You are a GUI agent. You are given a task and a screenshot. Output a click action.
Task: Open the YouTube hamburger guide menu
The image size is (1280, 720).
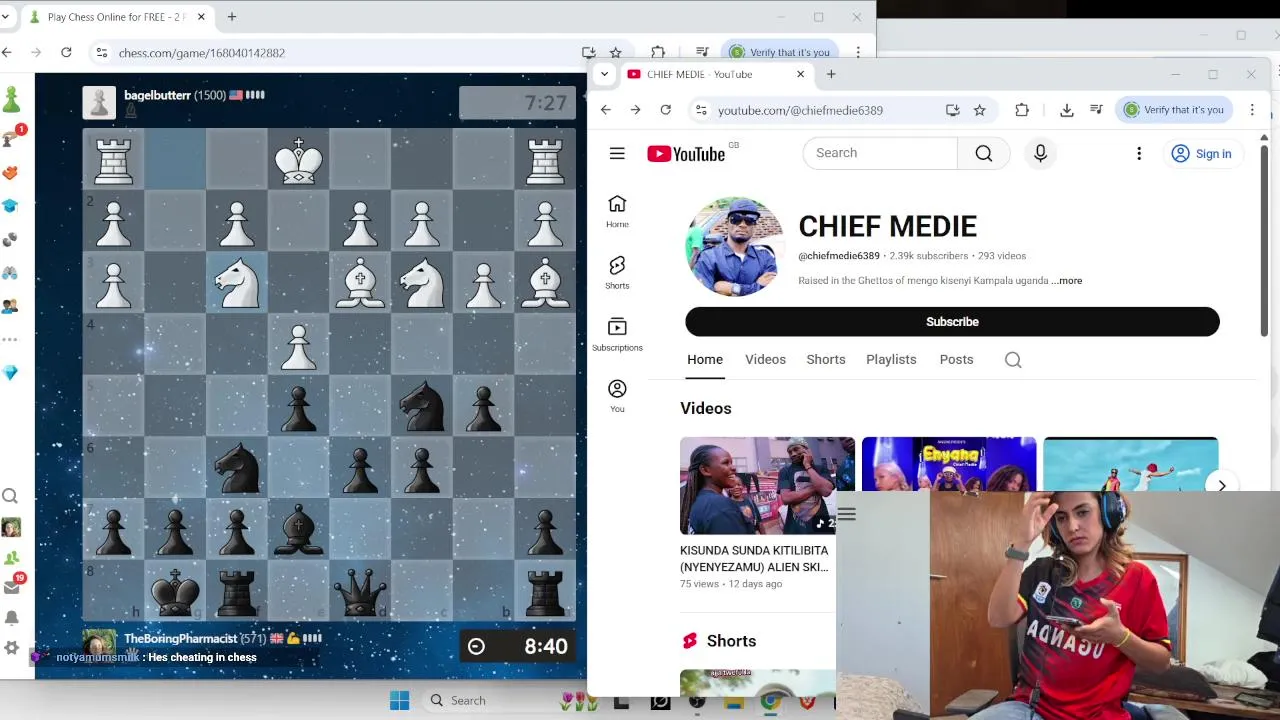pyautogui.click(x=617, y=153)
